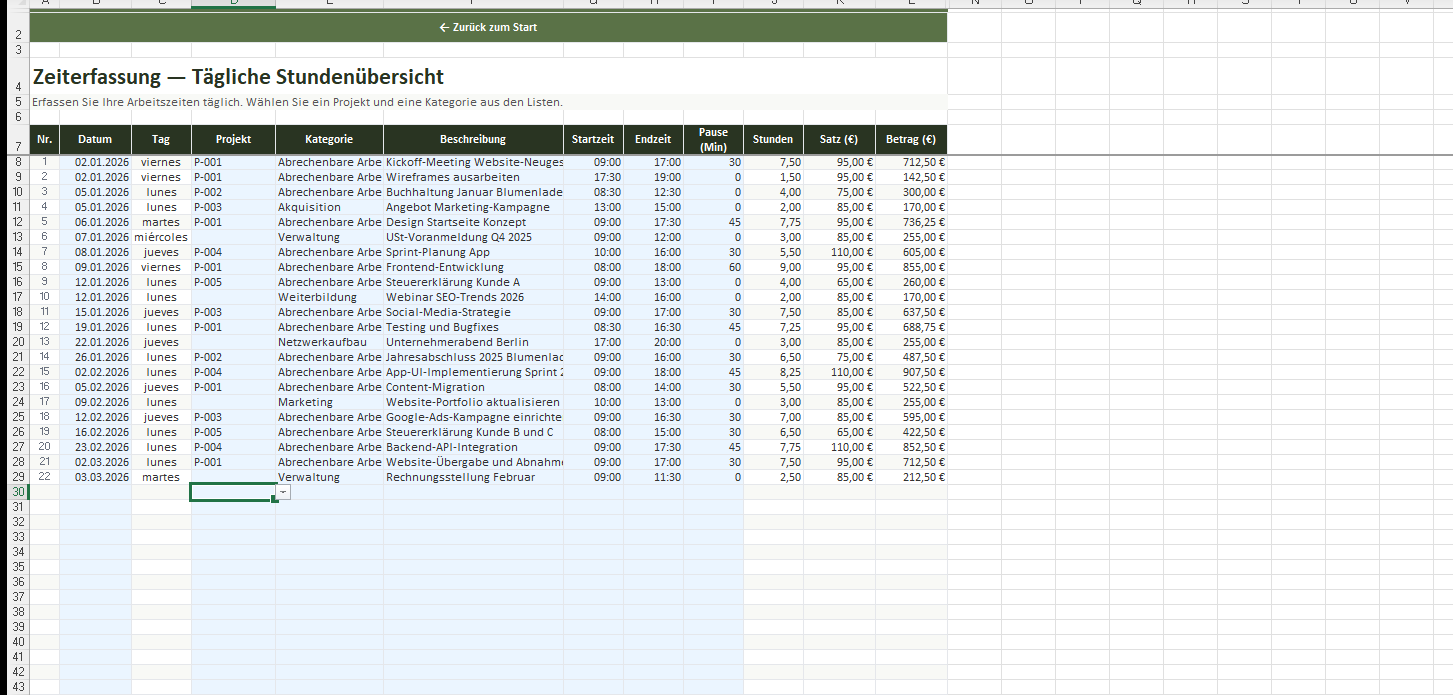Click the Kategorie header cell
Screen dimensions: 1453x695
(x=329, y=140)
